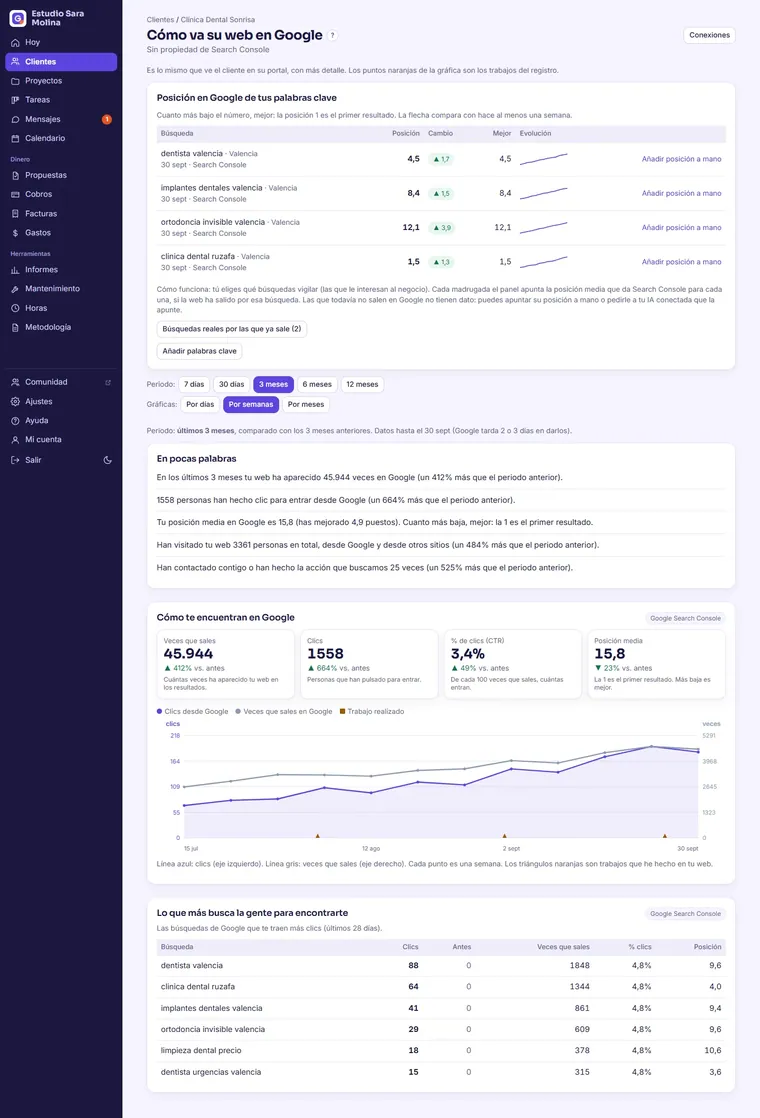Open Informes in the sidebar

pyautogui.click(x=61, y=270)
